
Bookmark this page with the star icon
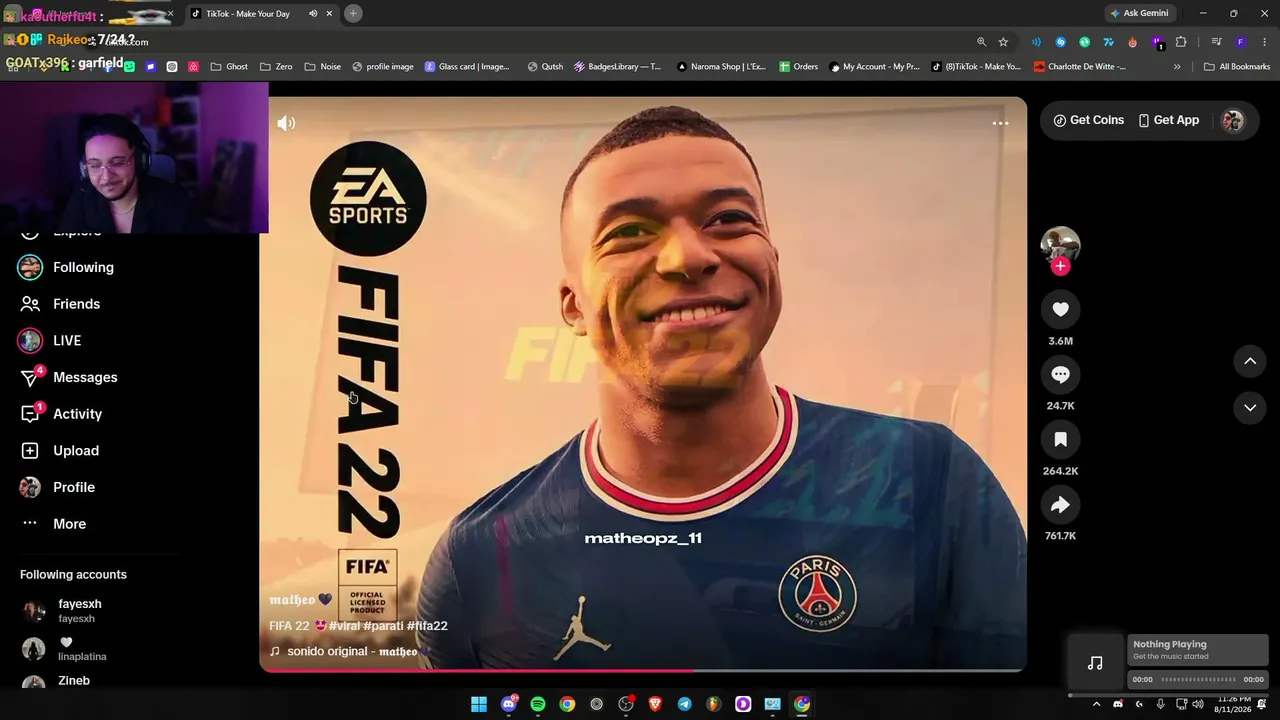1003,42
